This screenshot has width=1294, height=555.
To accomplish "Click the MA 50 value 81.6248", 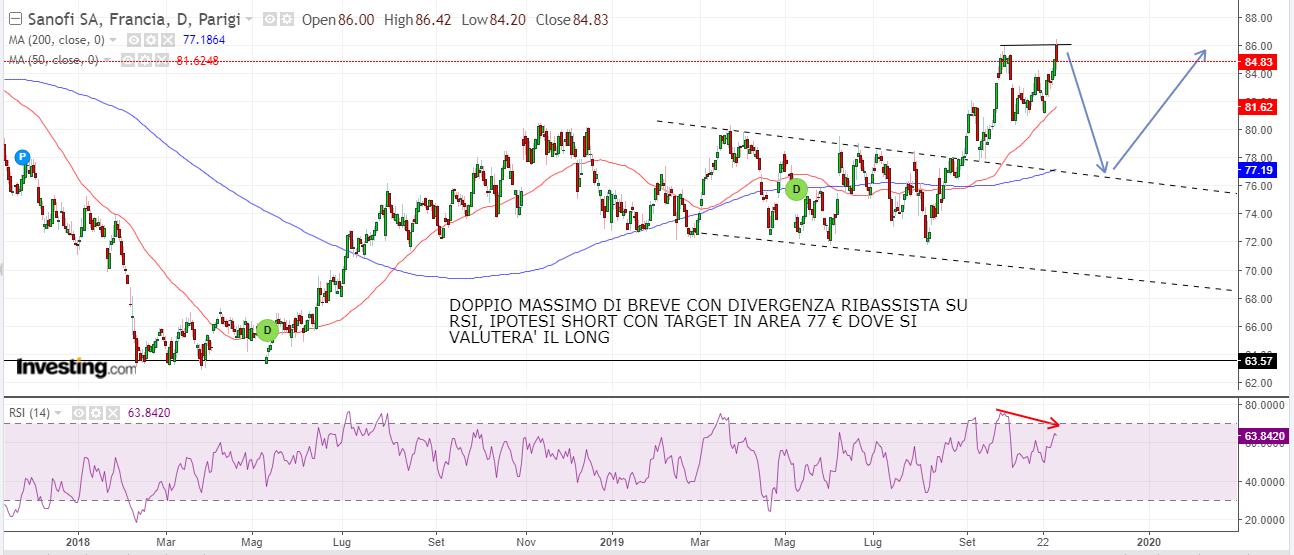I will click(198, 60).
